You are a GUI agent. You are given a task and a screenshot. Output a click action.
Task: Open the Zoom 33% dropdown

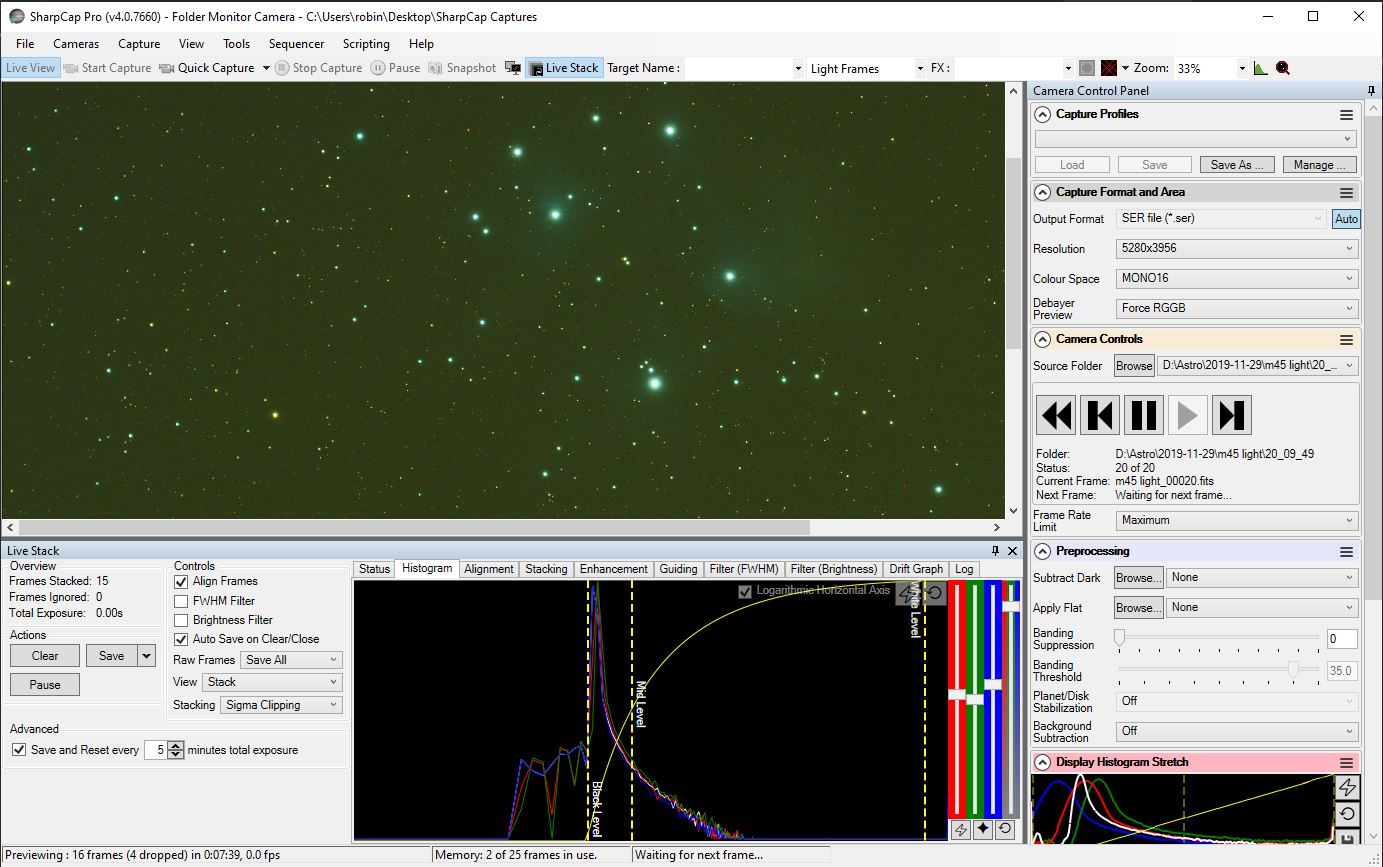(1242, 68)
